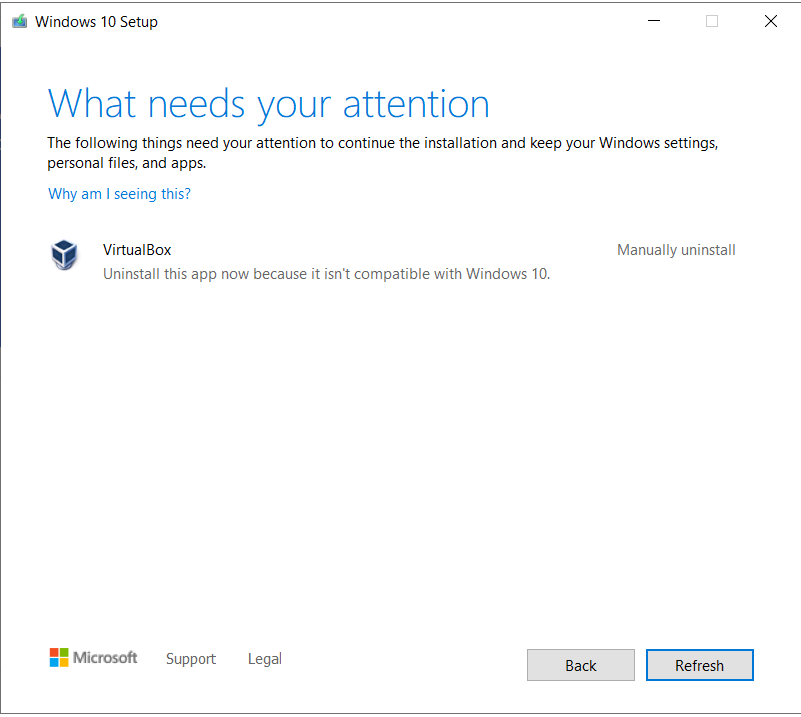801x717 pixels.
Task: Click the disabled maximize button
Action: pyautogui.click(x=712, y=21)
